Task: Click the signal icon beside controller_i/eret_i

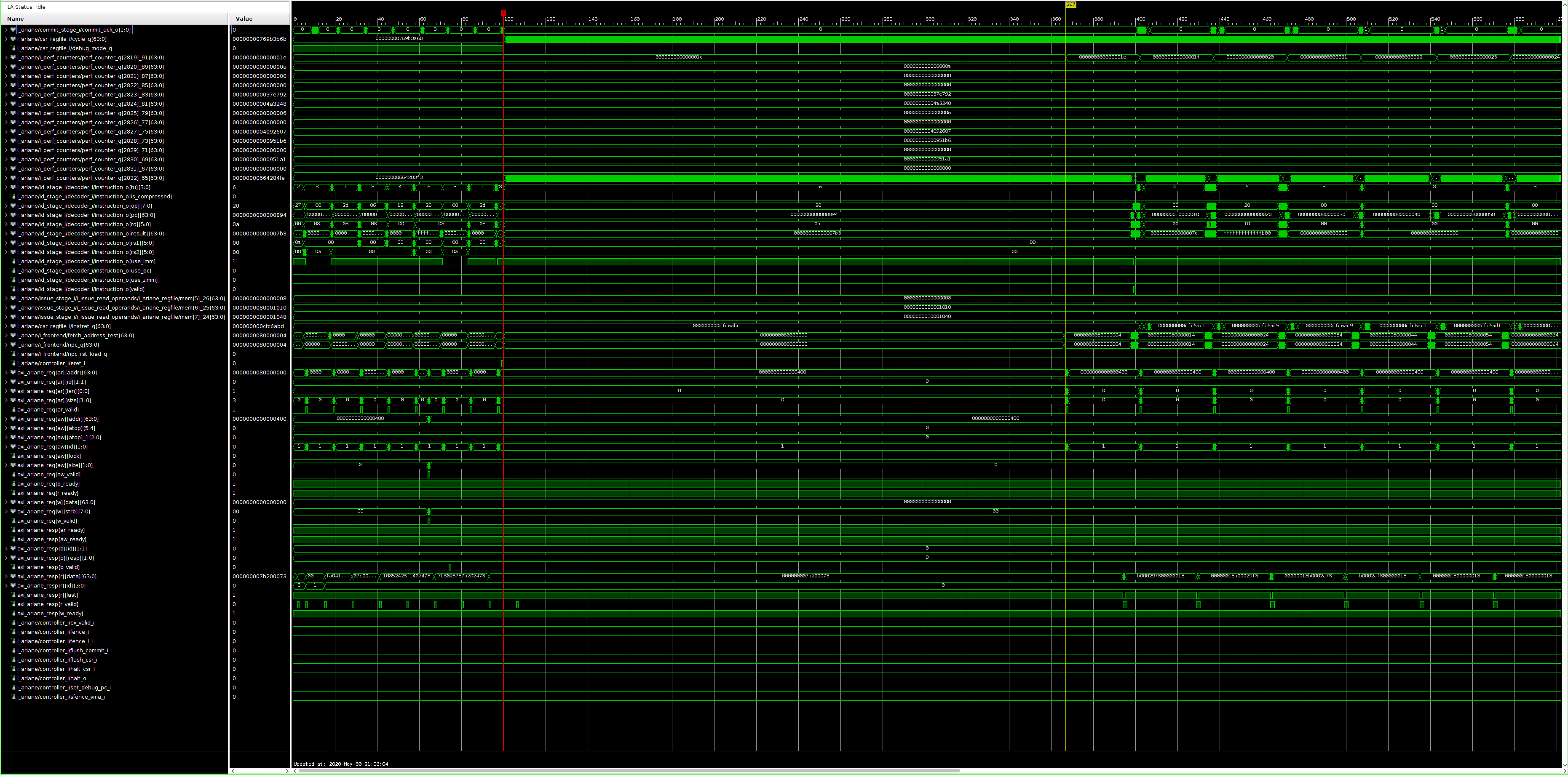Action: pos(13,363)
